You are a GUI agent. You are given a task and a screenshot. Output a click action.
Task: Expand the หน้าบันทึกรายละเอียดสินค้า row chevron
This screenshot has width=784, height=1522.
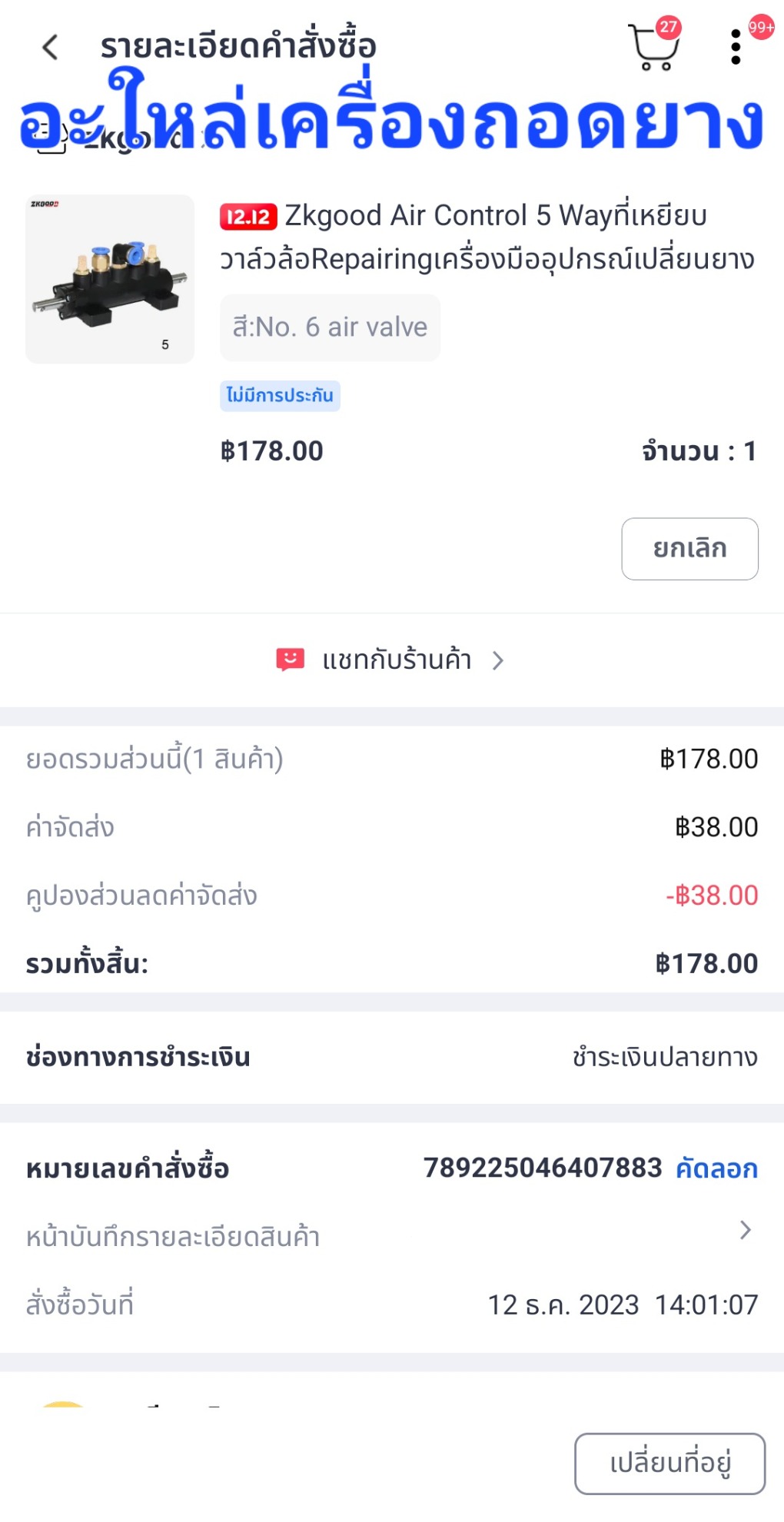click(x=745, y=1231)
